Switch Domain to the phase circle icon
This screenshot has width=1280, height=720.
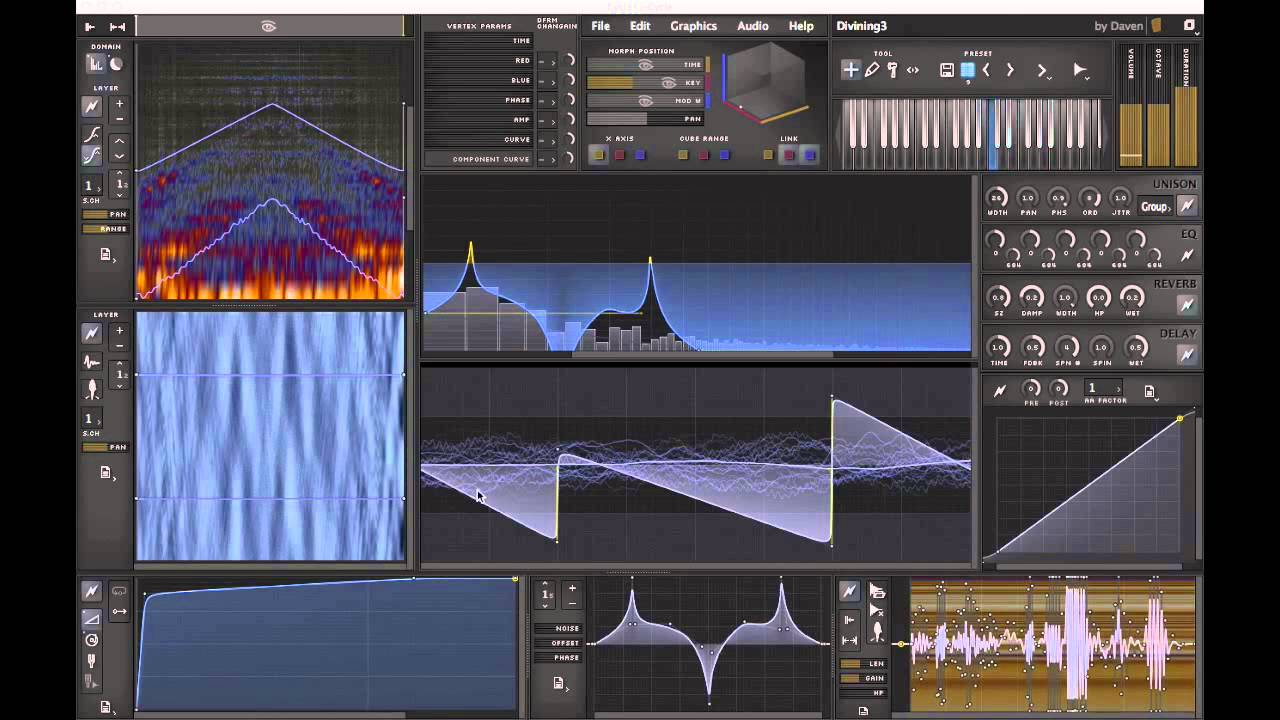tap(116, 64)
